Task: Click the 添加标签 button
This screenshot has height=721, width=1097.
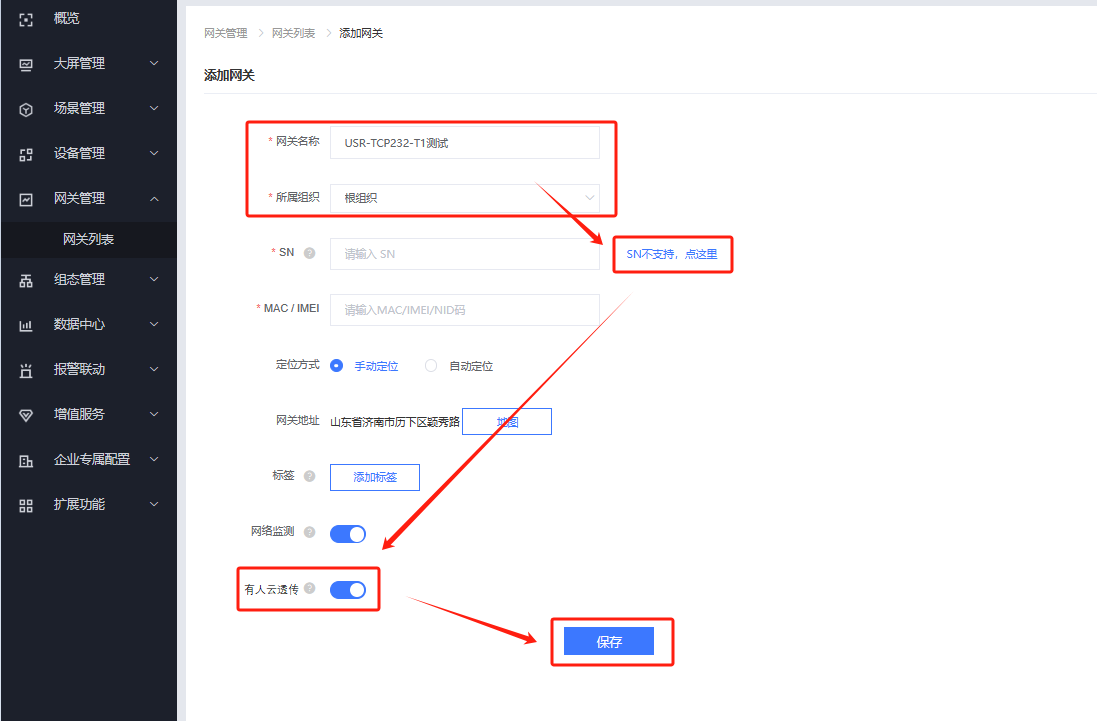Action: [x=375, y=477]
